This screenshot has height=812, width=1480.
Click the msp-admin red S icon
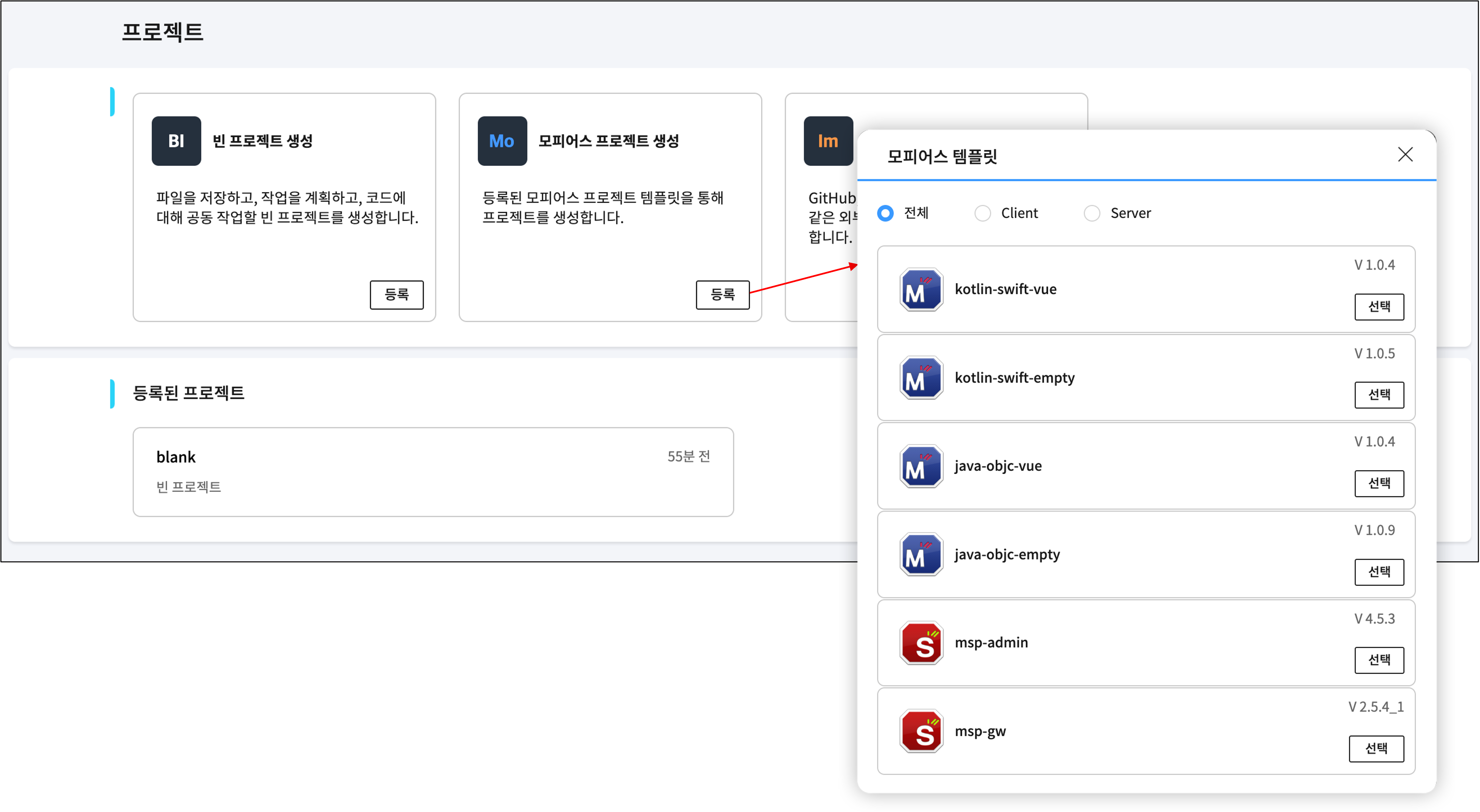pyautogui.click(x=921, y=643)
